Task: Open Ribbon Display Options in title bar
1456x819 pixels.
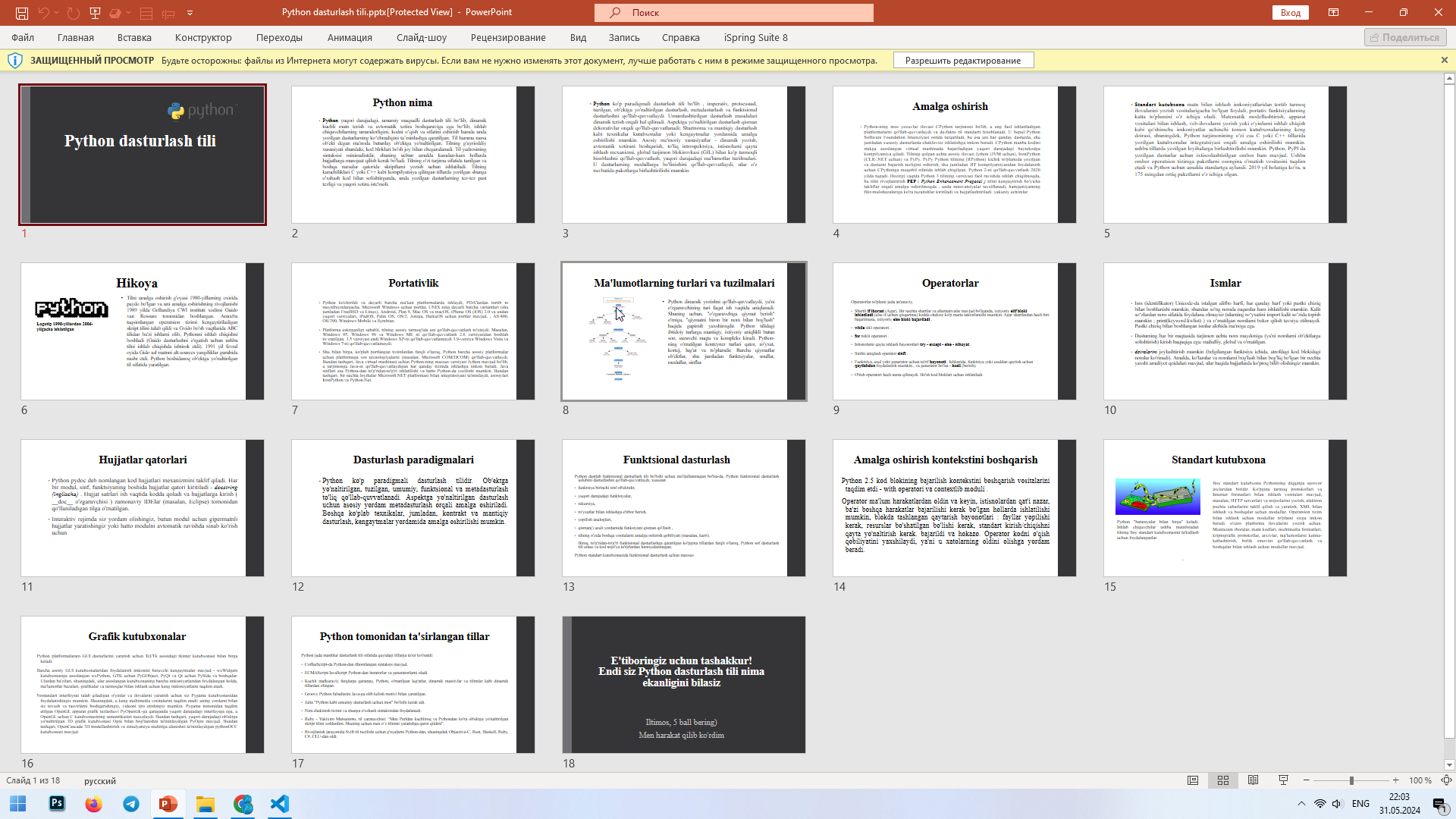Action: 1333,13
